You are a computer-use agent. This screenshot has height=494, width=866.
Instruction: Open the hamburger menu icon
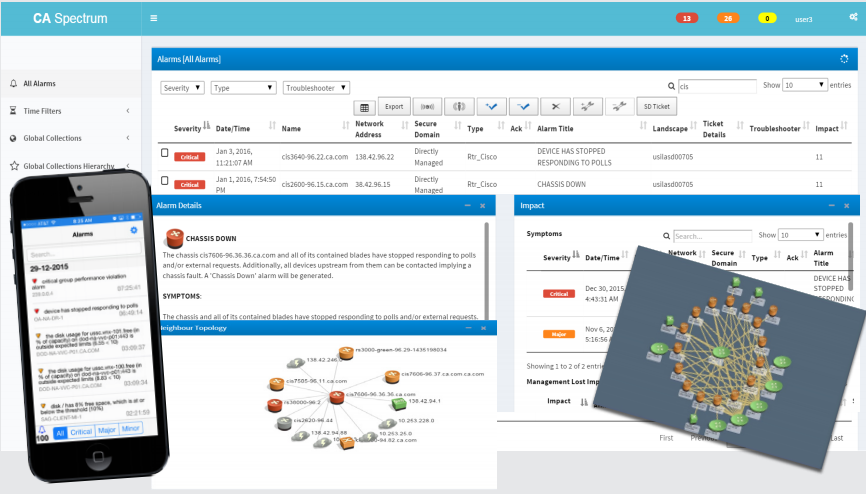[x=154, y=18]
